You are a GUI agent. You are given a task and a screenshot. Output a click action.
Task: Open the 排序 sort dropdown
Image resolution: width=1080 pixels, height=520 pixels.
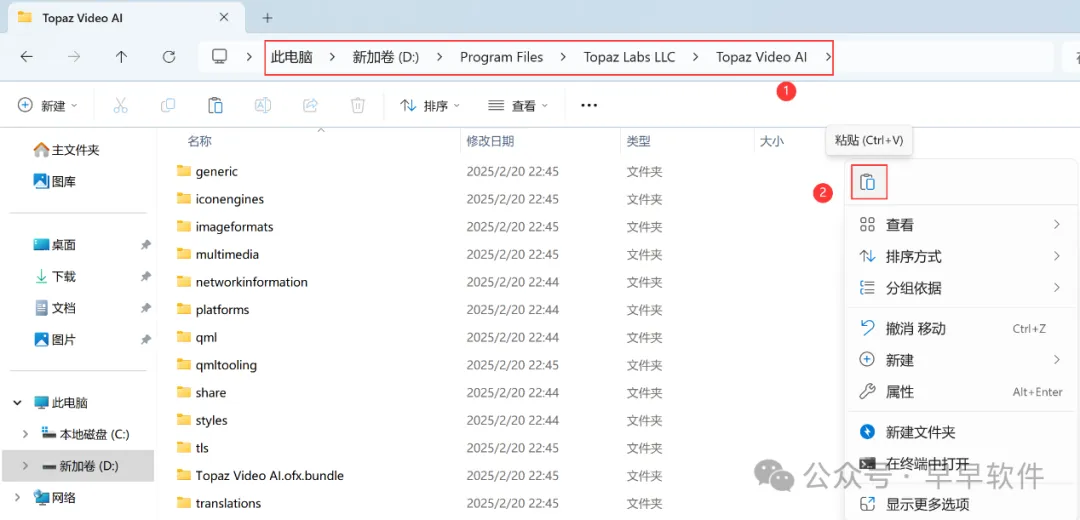click(x=430, y=105)
